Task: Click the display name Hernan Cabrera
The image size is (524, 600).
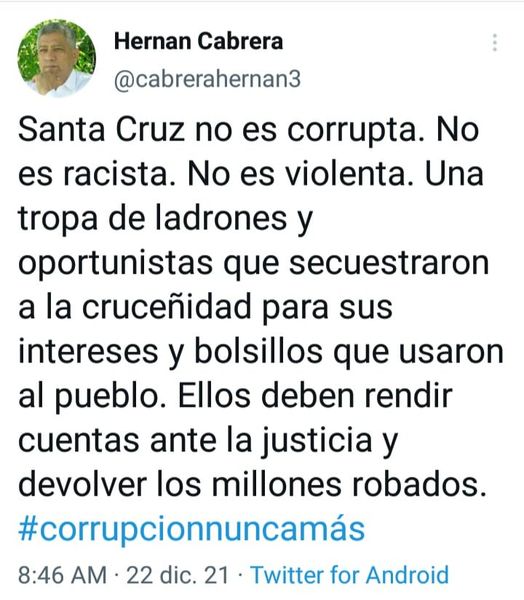Action: pos(198,41)
